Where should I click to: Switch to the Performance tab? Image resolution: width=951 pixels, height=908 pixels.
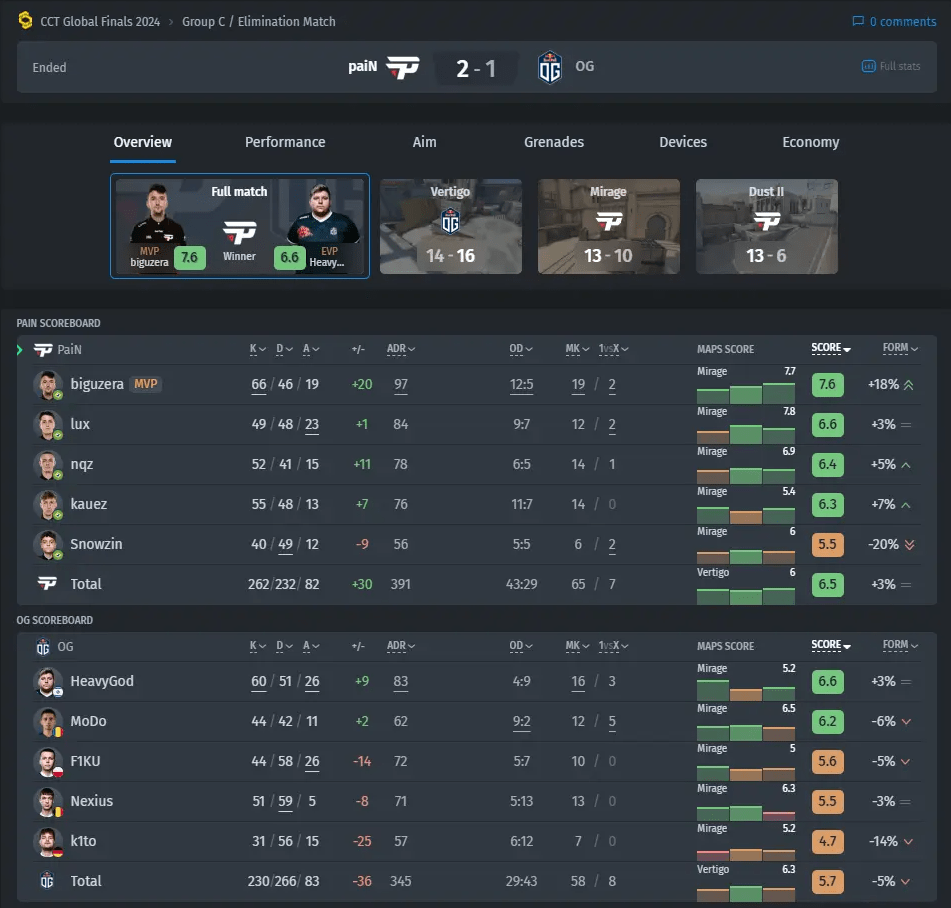click(x=285, y=142)
